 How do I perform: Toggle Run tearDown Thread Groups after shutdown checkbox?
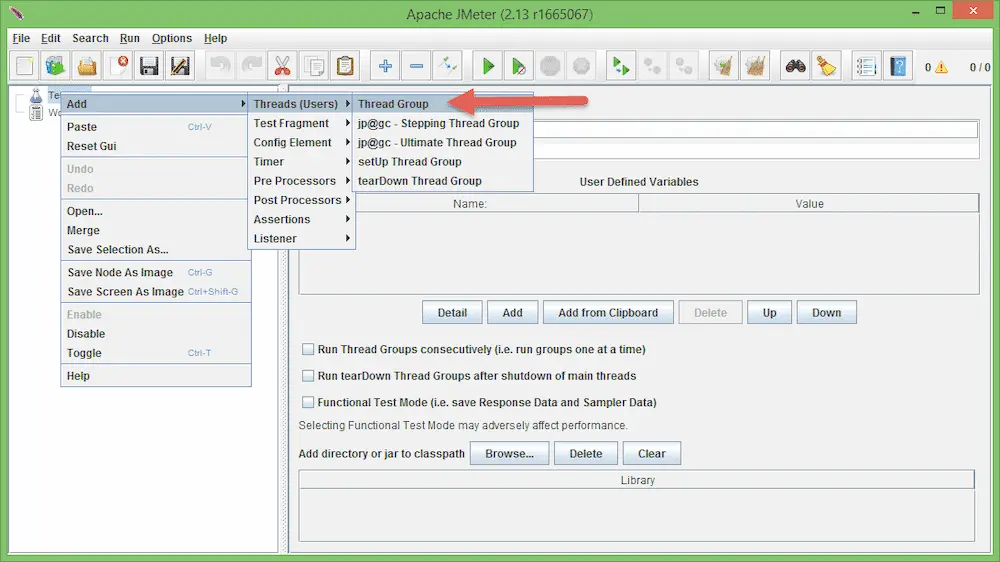[308, 376]
